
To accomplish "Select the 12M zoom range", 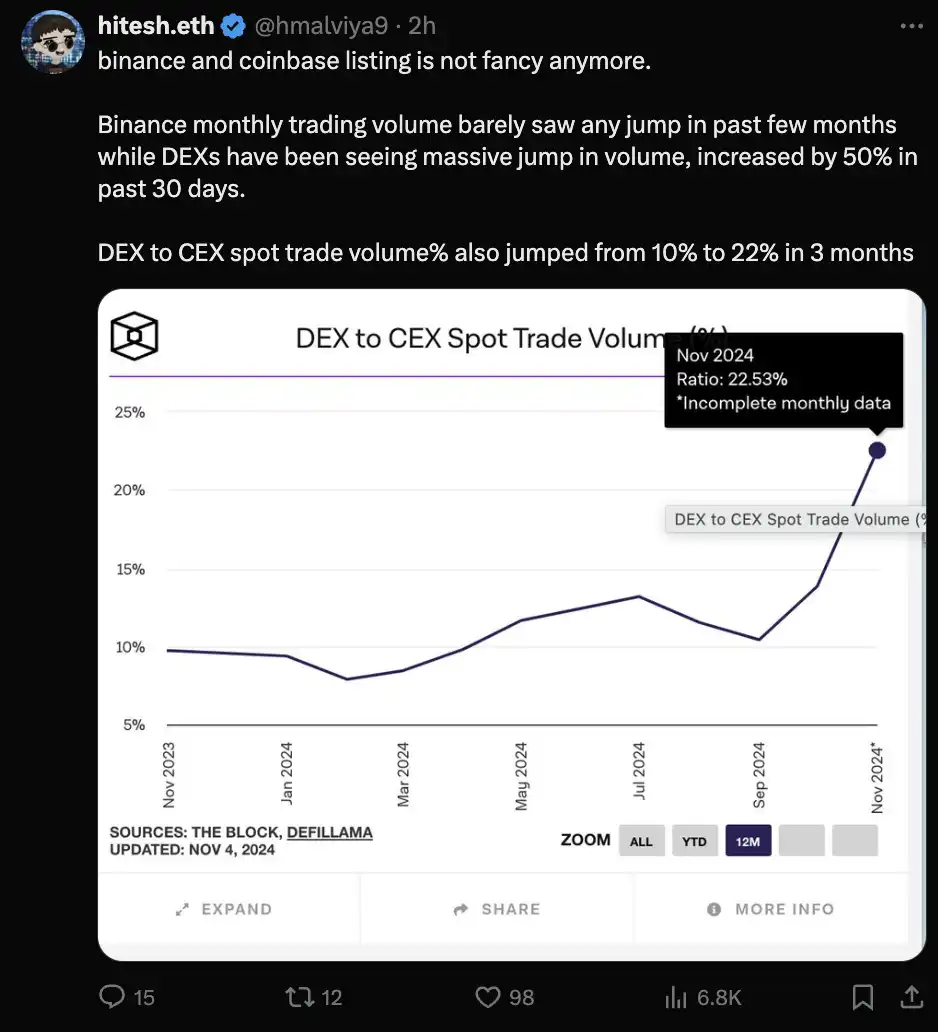I will (748, 841).
